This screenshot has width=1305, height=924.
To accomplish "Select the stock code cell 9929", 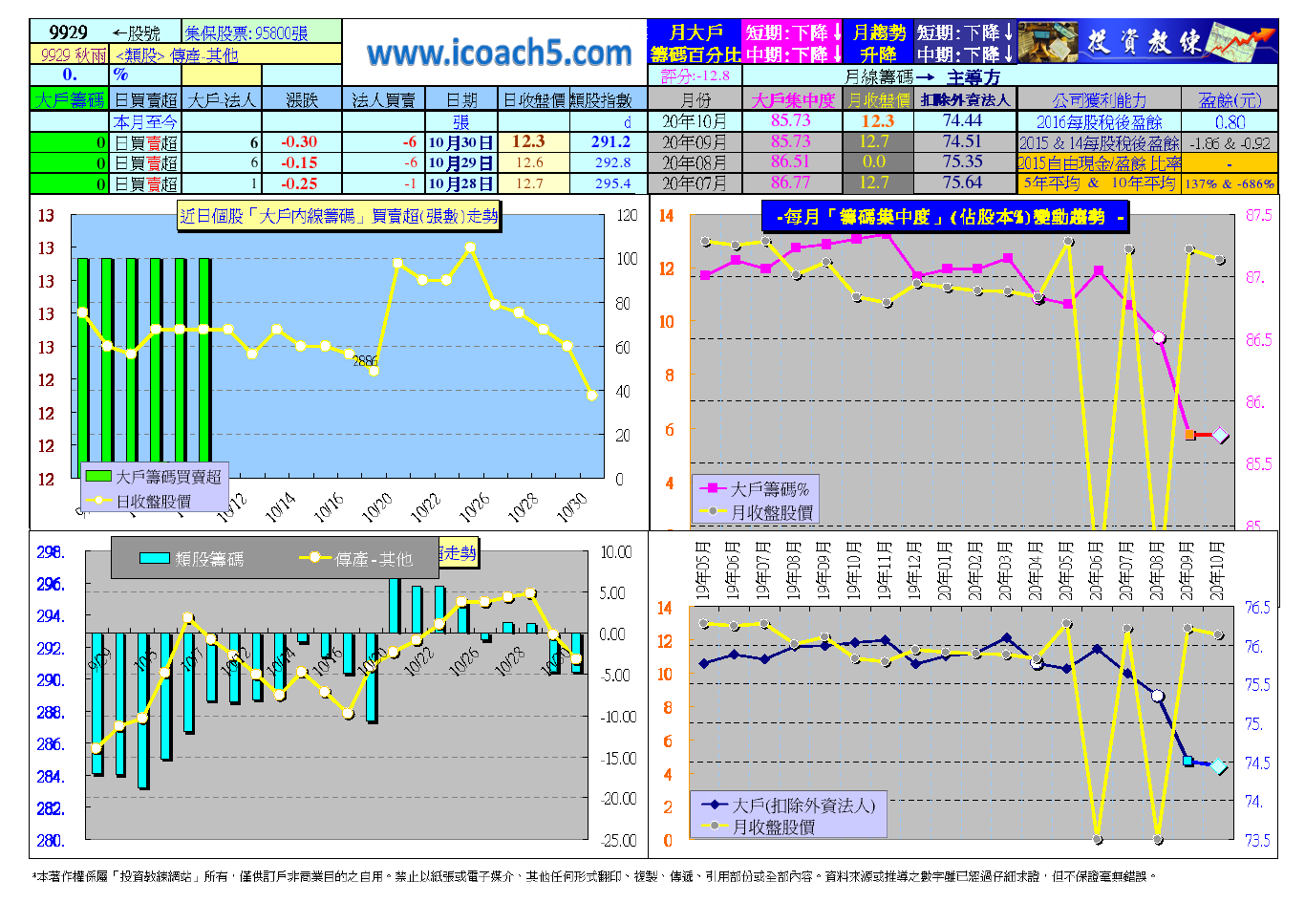I will click(69, 32).
